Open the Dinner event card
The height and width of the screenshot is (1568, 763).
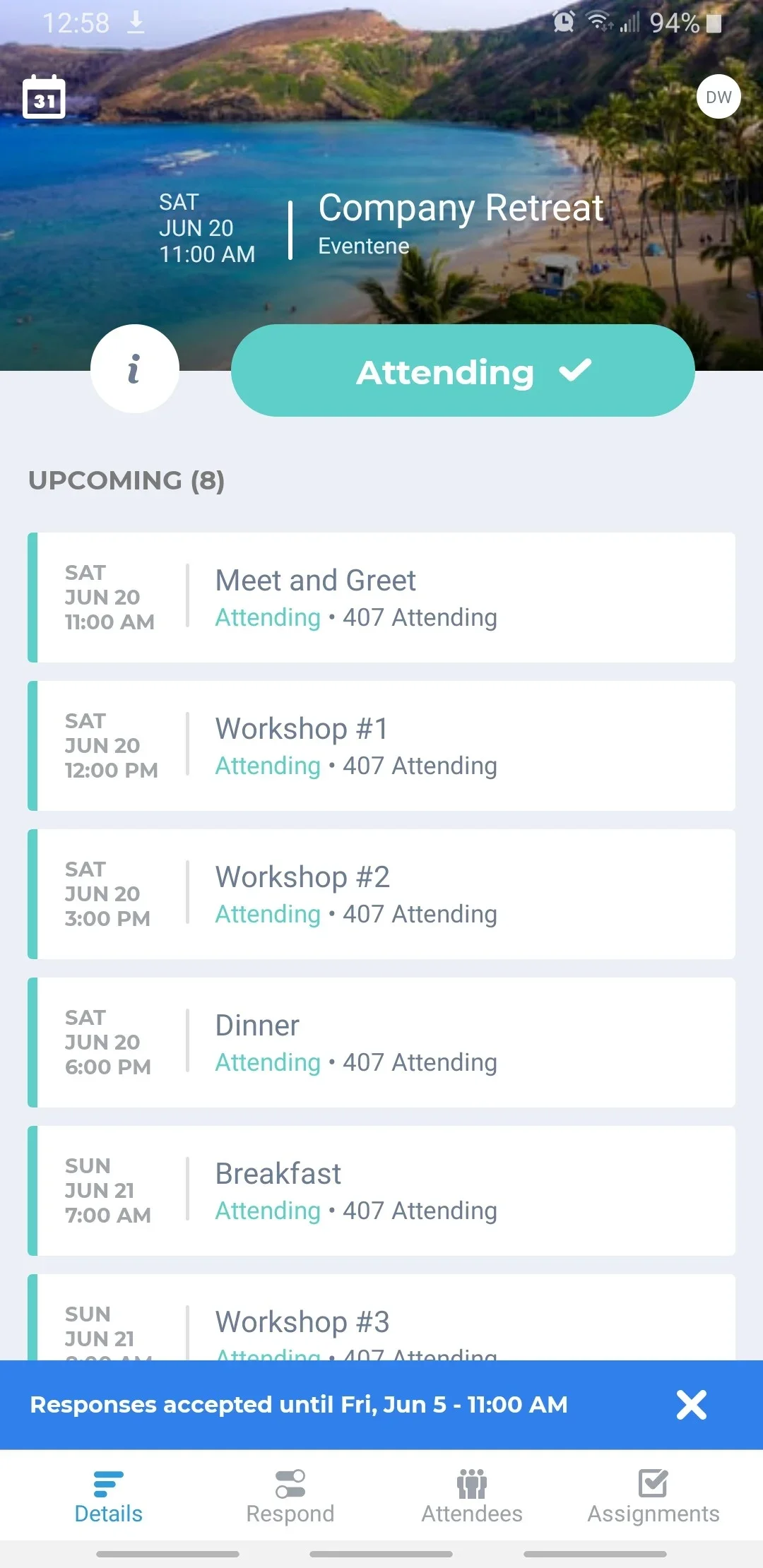(x=381, y=1043)
